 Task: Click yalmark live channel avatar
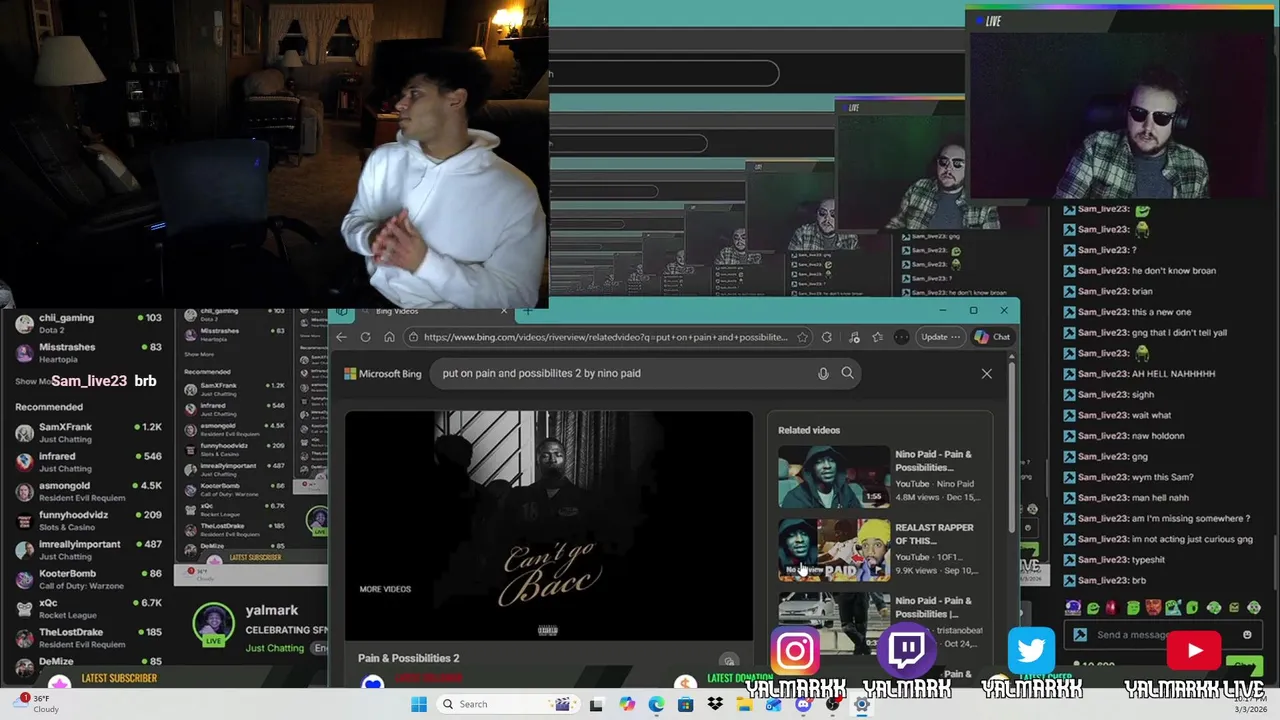(213, 625)
